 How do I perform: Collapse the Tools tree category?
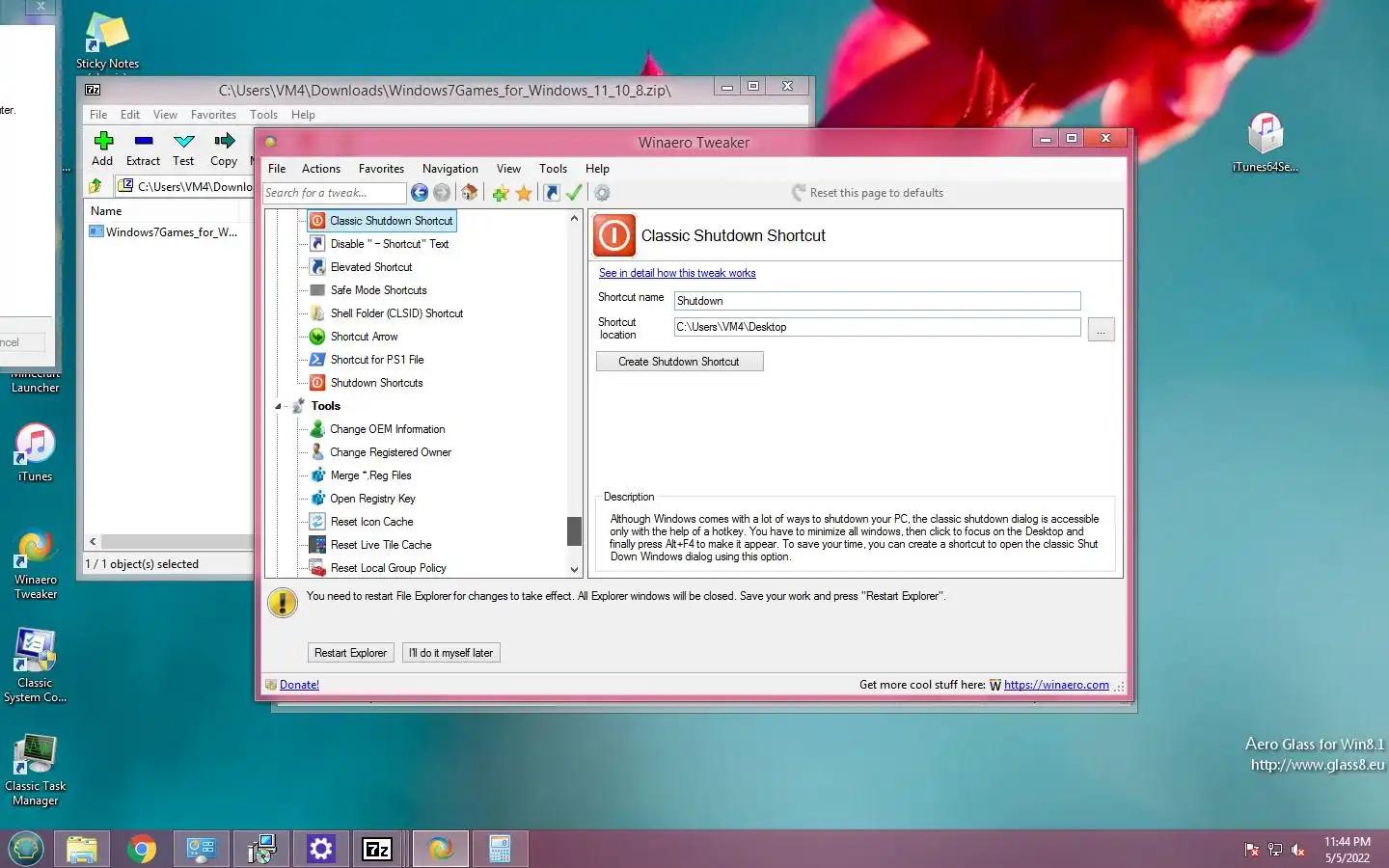278,406
